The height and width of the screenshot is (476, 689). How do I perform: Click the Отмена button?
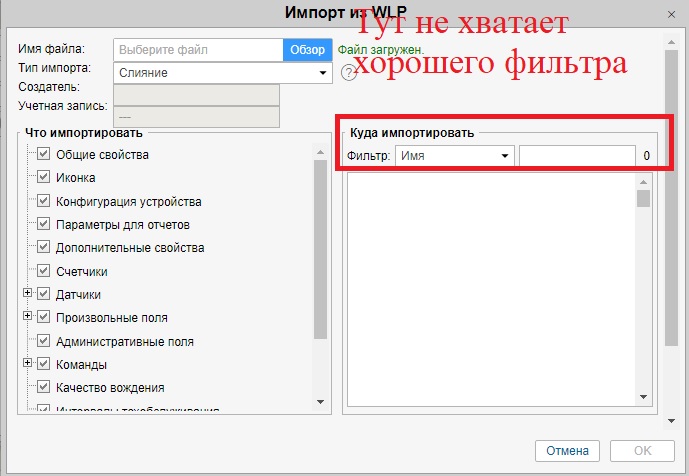568,450
